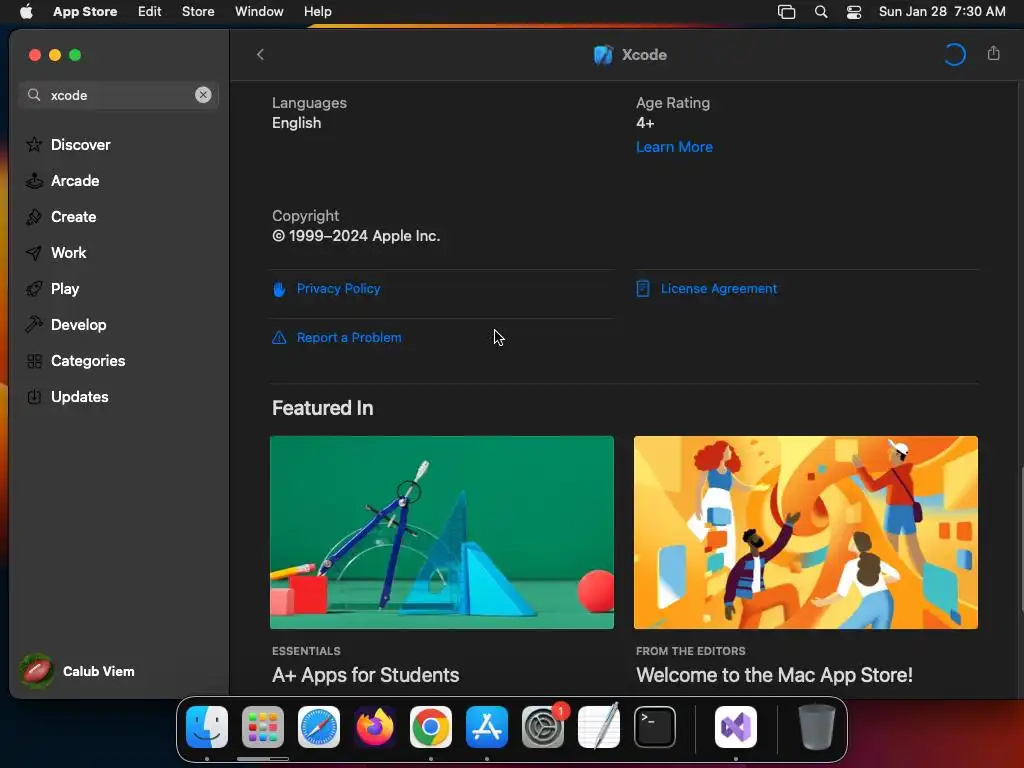Click Stage Manager icon in menu bar
This screenshot has width=1024, height=768.
click(786, 12)
